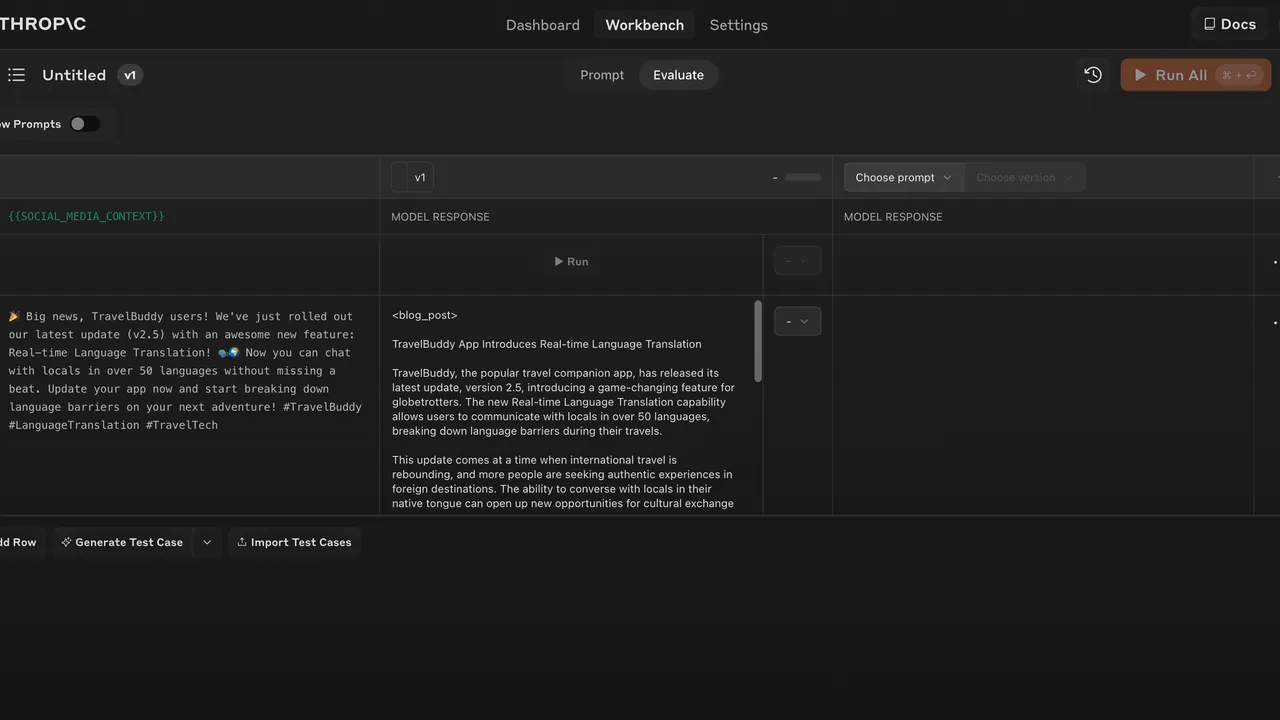The height and width of the screenshot is (720, 1280).
Task: Open rating dropdown in the empty row
Action: coord(797,261)
